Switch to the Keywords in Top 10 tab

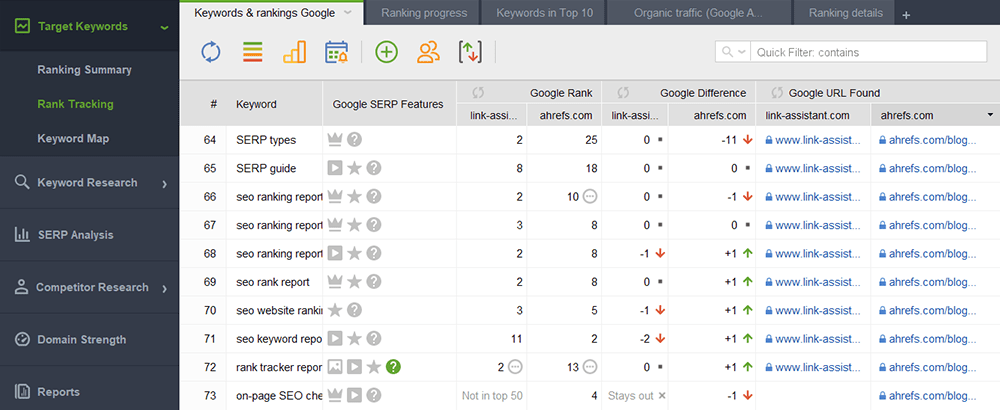pyautogui.click(x=545, y=13)
